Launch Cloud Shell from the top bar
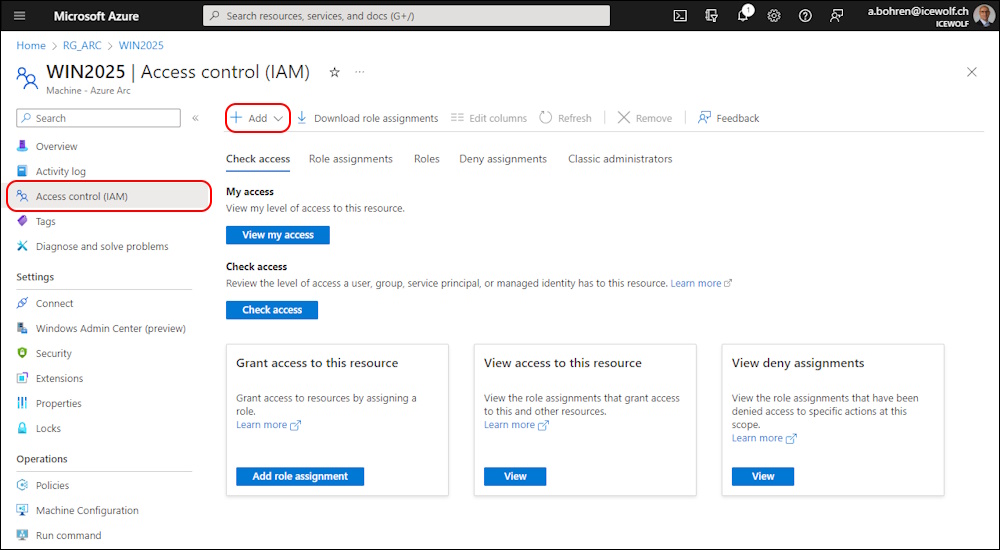Image resolution: width=1000 pixels, height=550 pixels. (x=680, y=15)
